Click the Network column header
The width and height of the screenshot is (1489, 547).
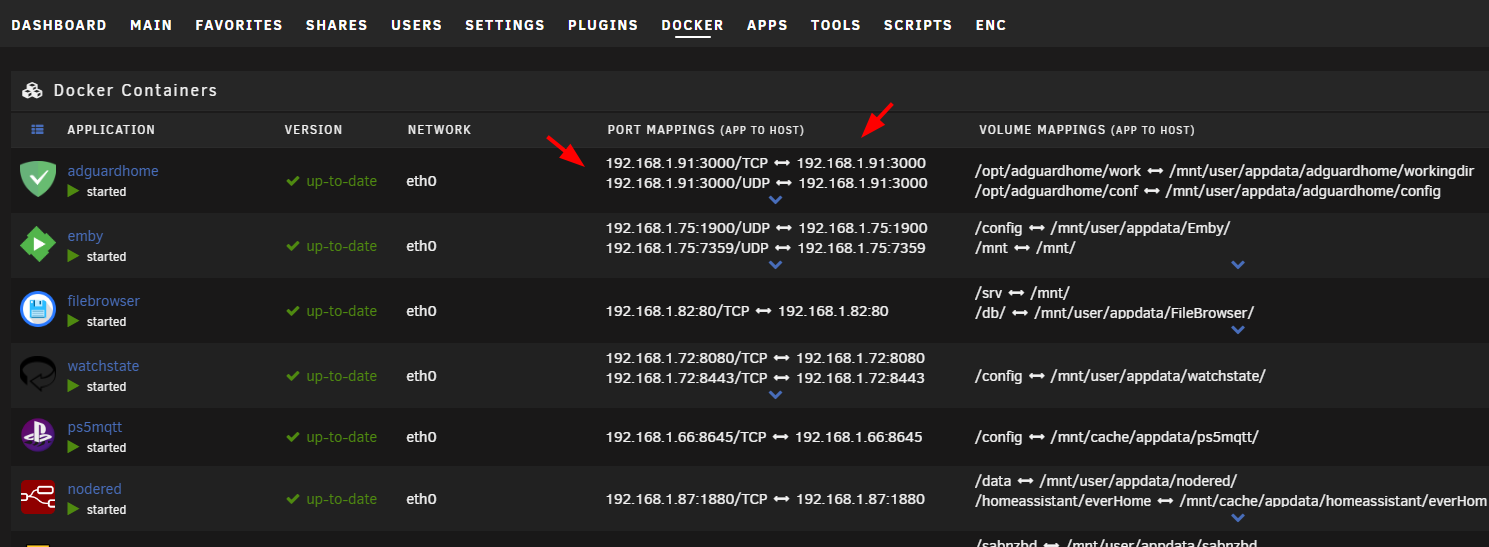(439, 130)
